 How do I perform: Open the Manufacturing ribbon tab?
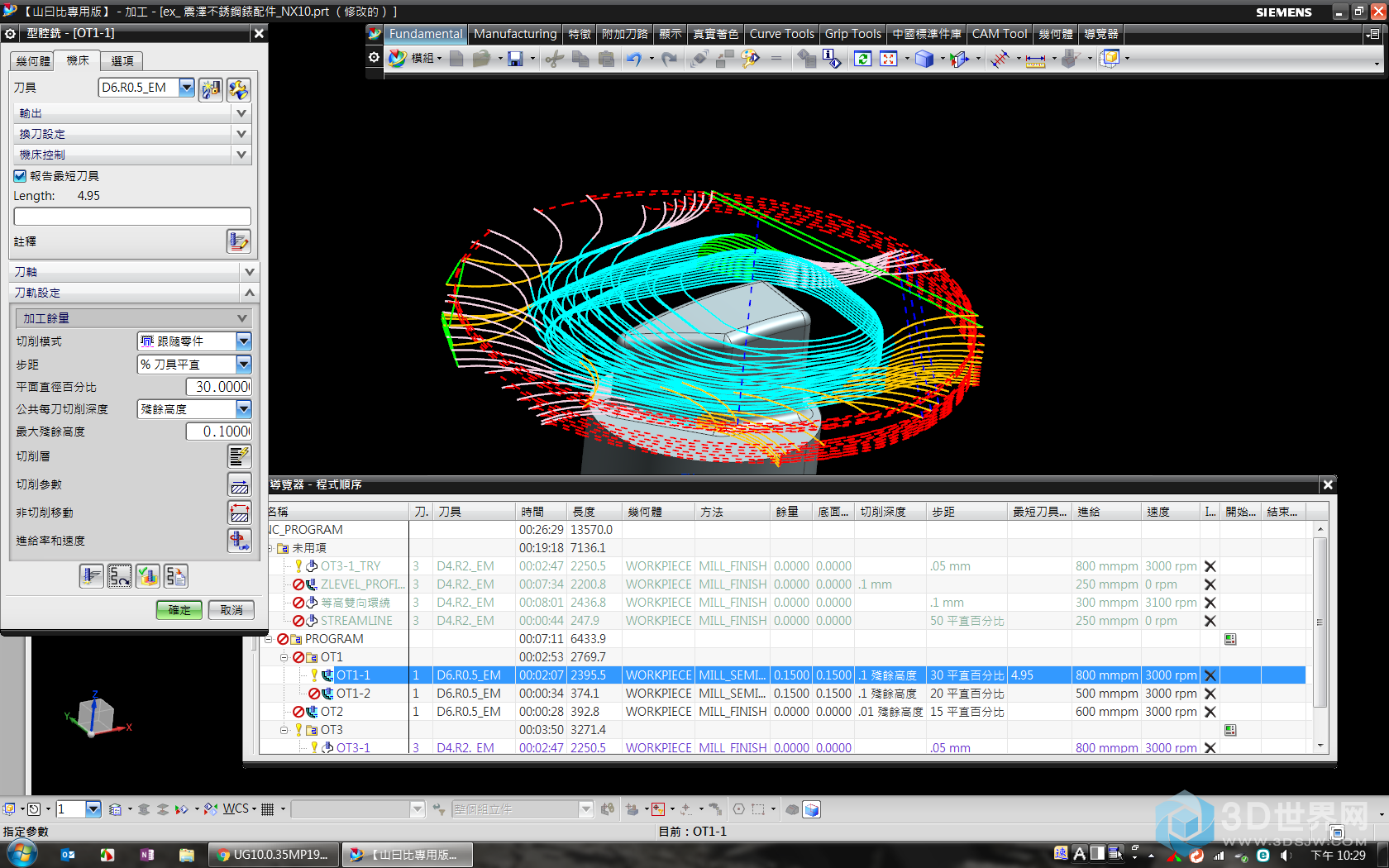(515, 34)
